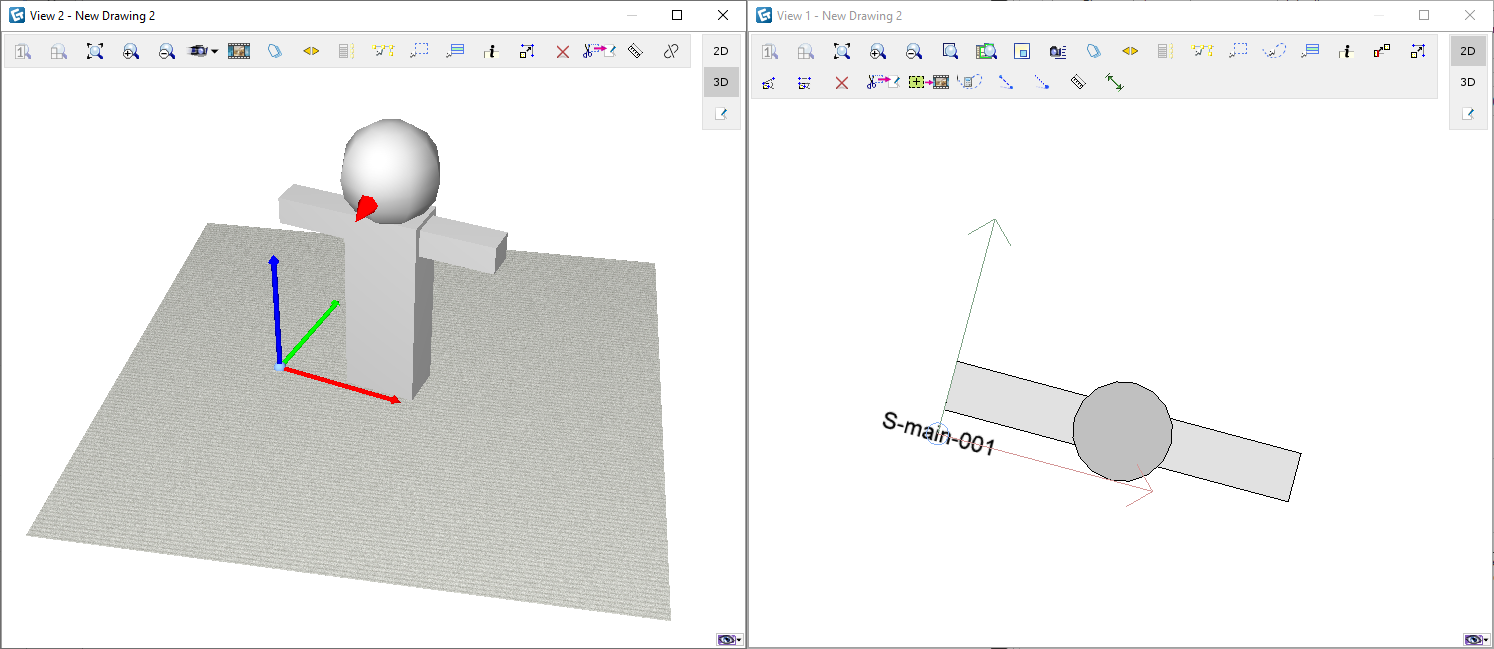Click Zoom to fit icon in View 2
The width and height of the screenshot is (1494, 649).
click(95, 51)
